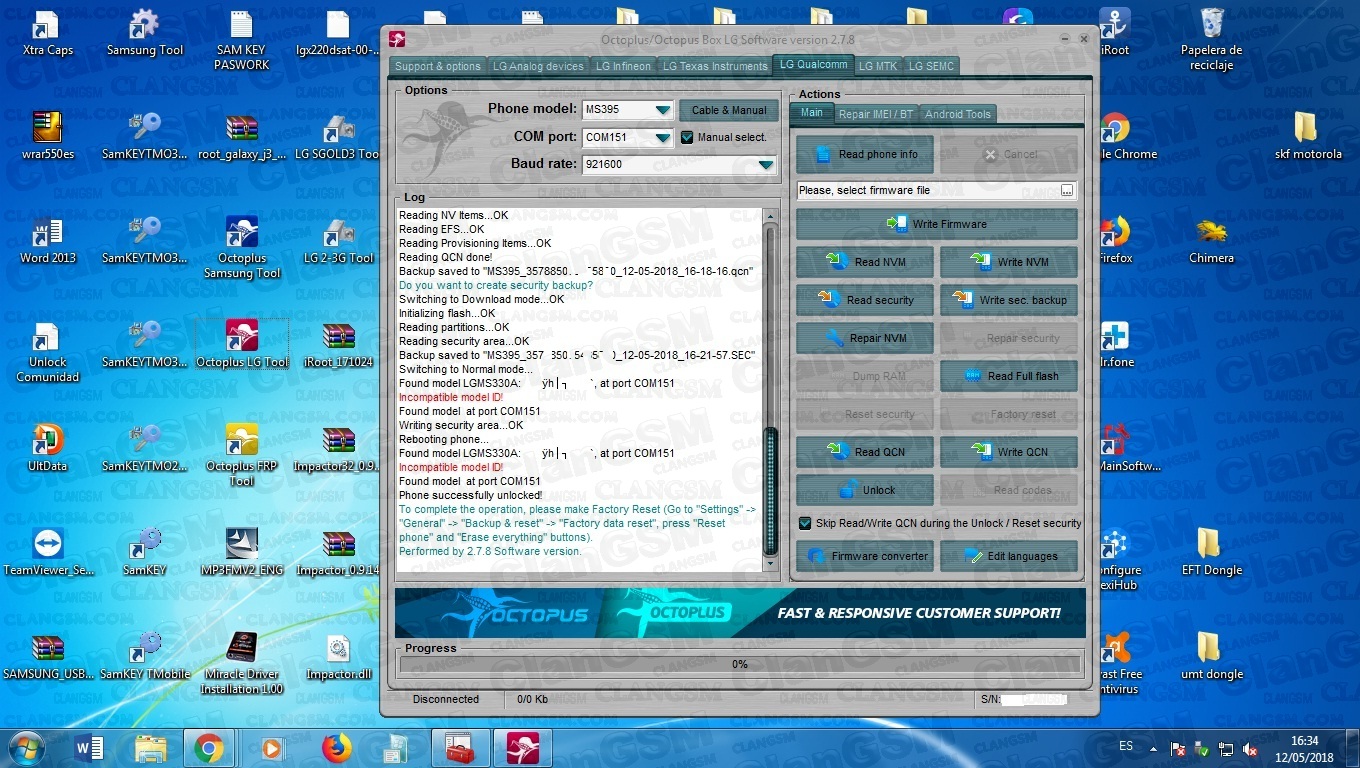Click Firefox icon in the taskbar
Viewport: 1360px width, 768px height.
click(x=337, y=748)
